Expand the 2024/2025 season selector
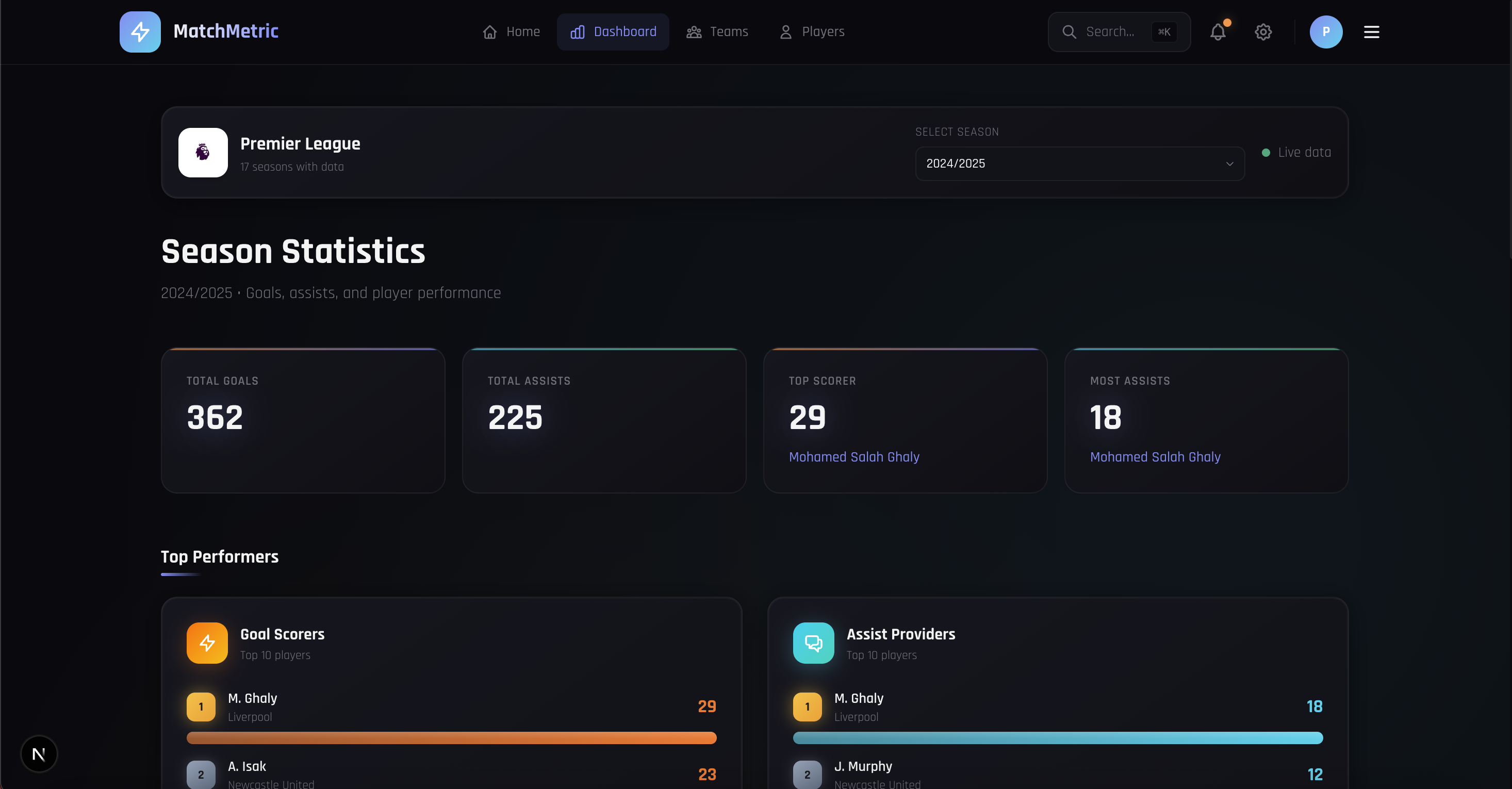The image size is (1512, 789). (x=1079, y=164)
